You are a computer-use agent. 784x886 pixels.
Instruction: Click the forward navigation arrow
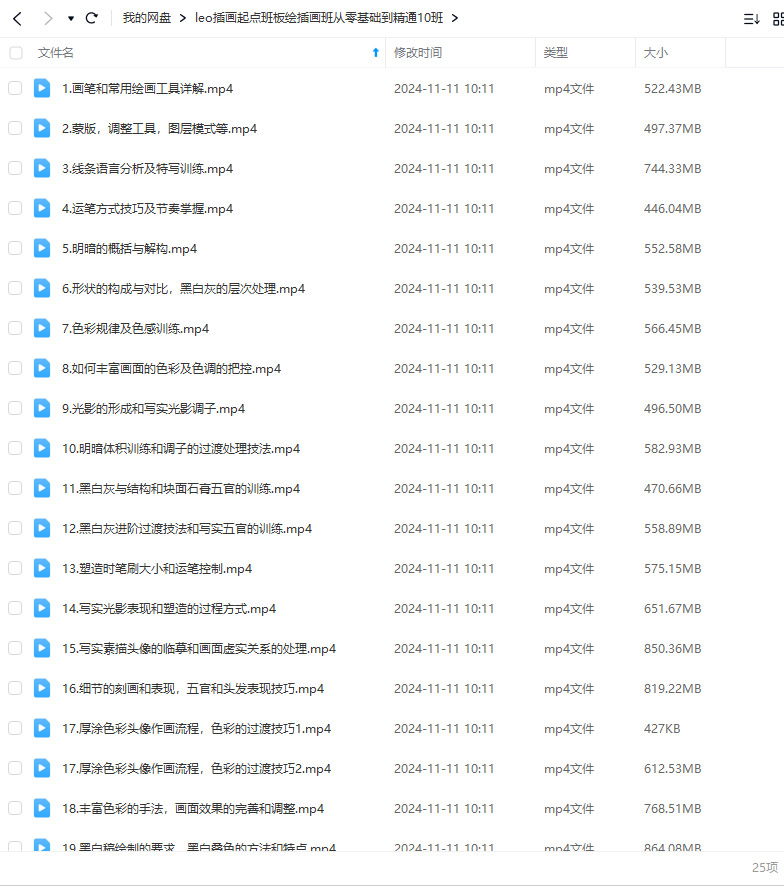(48, 19)
